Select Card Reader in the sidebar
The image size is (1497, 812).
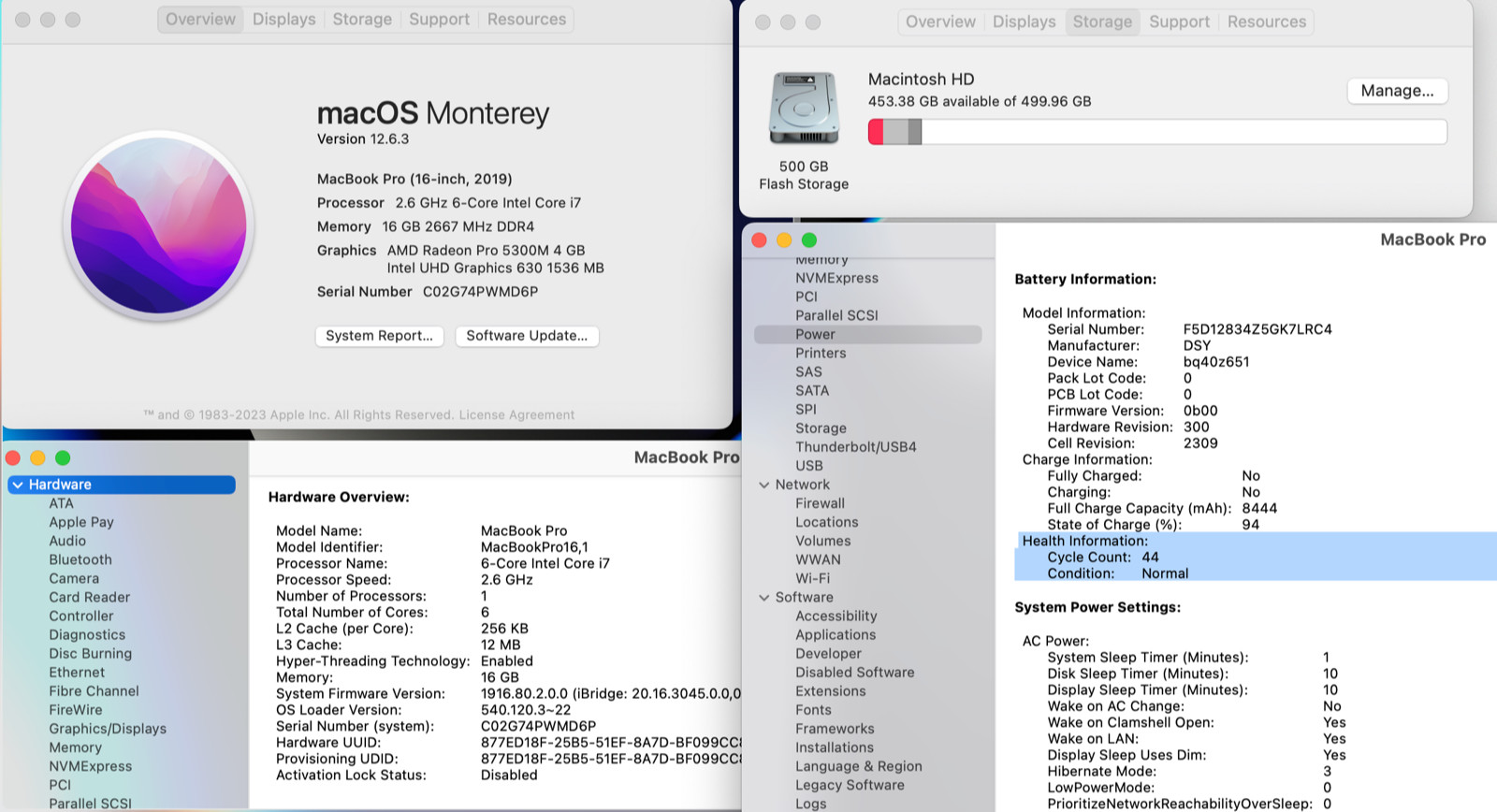(90, 597)
